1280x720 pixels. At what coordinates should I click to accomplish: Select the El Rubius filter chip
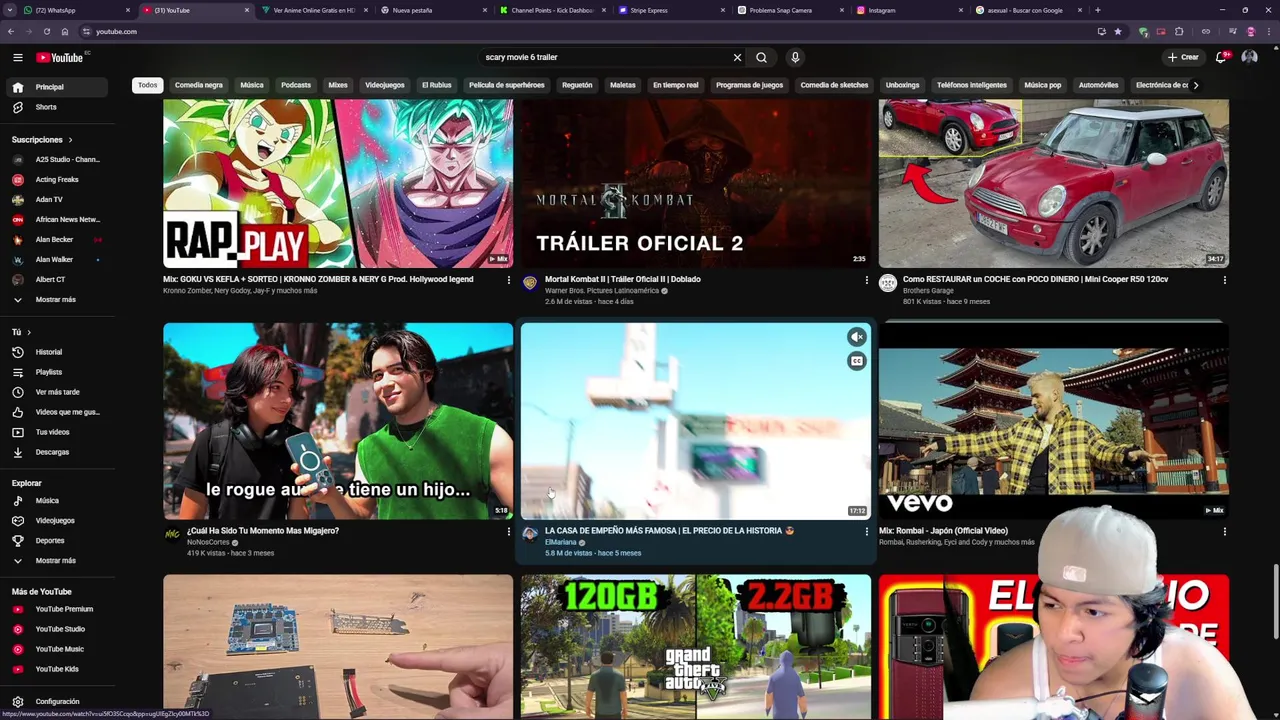pyautogui.click(x=437, y=85)
